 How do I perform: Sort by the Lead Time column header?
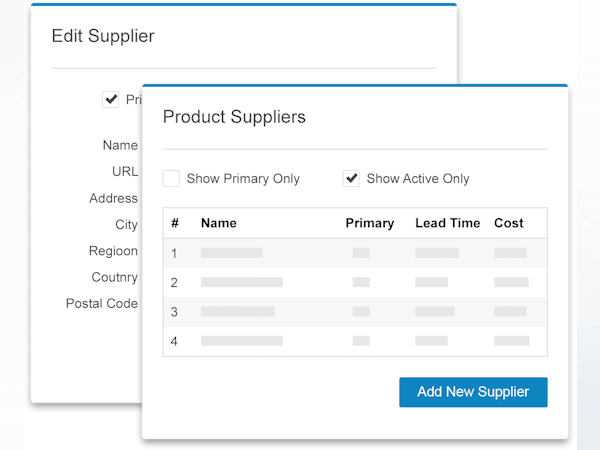tap(447, 223)
